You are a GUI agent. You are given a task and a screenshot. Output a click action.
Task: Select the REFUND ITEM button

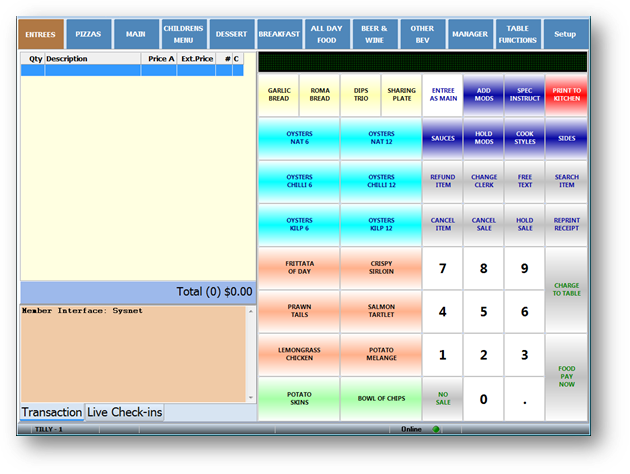442,181
